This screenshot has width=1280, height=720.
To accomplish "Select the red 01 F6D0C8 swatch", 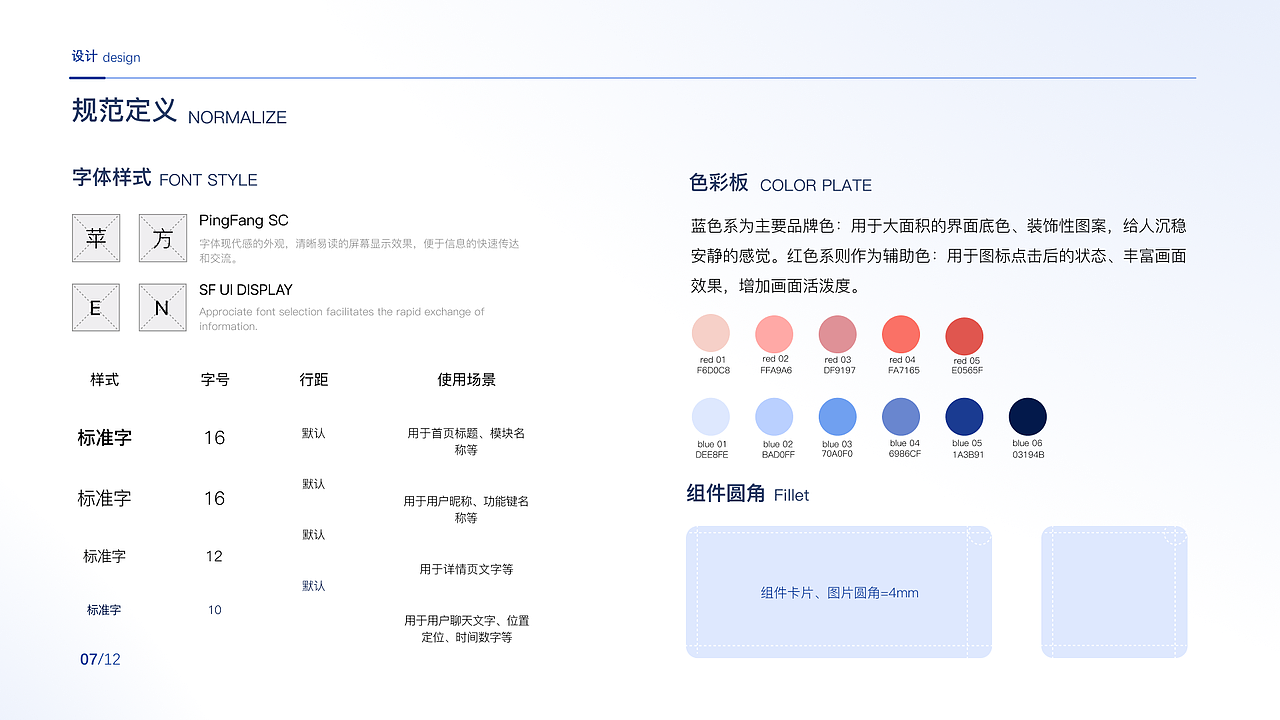I will click(x=711, y=333).
